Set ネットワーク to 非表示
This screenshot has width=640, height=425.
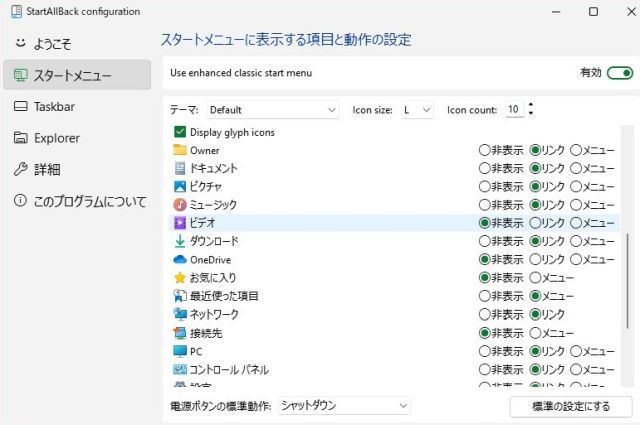click(484, 314)
